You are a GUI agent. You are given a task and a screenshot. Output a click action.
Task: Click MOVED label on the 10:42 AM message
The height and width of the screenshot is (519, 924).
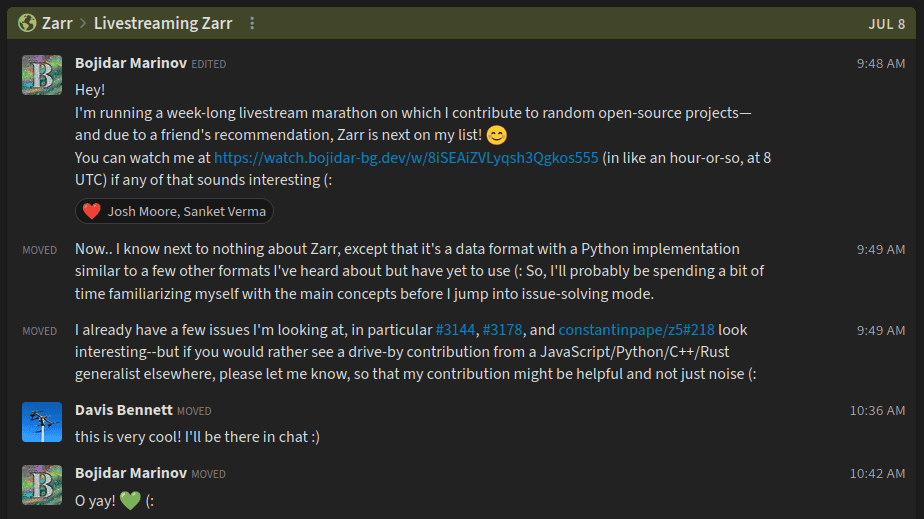(x=208, y=474)
